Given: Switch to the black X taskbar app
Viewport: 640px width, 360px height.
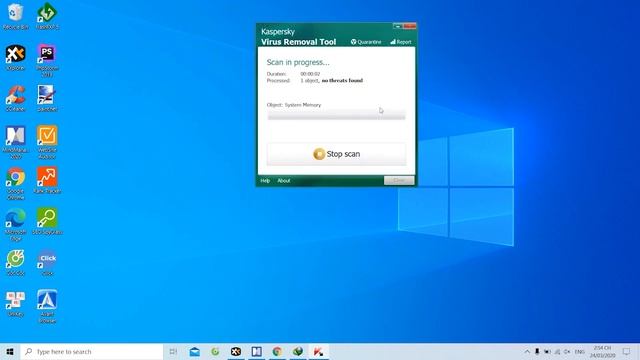Looking at the screenshot, I should [236, 351].
